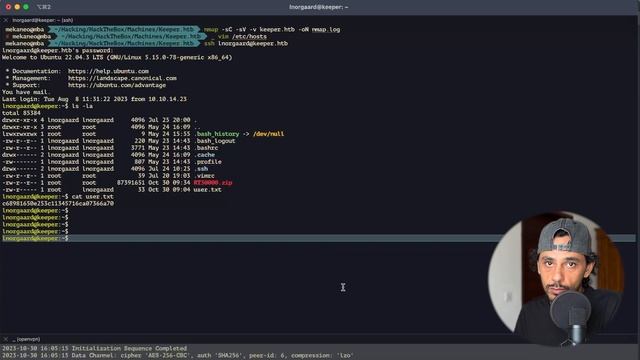The width and height of the screenshot is (640, 360).
Task: Click the user flag hash output
Action: pos(58,203)
